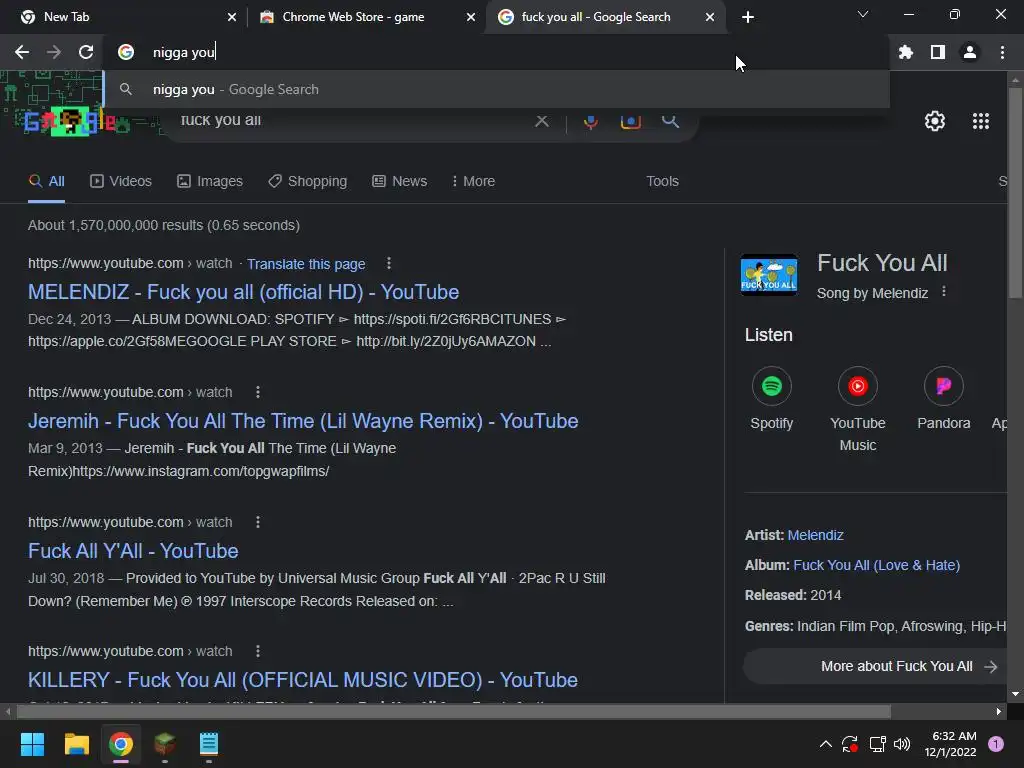
Task: Expand the More search filters menu
Action: point(473,181)
